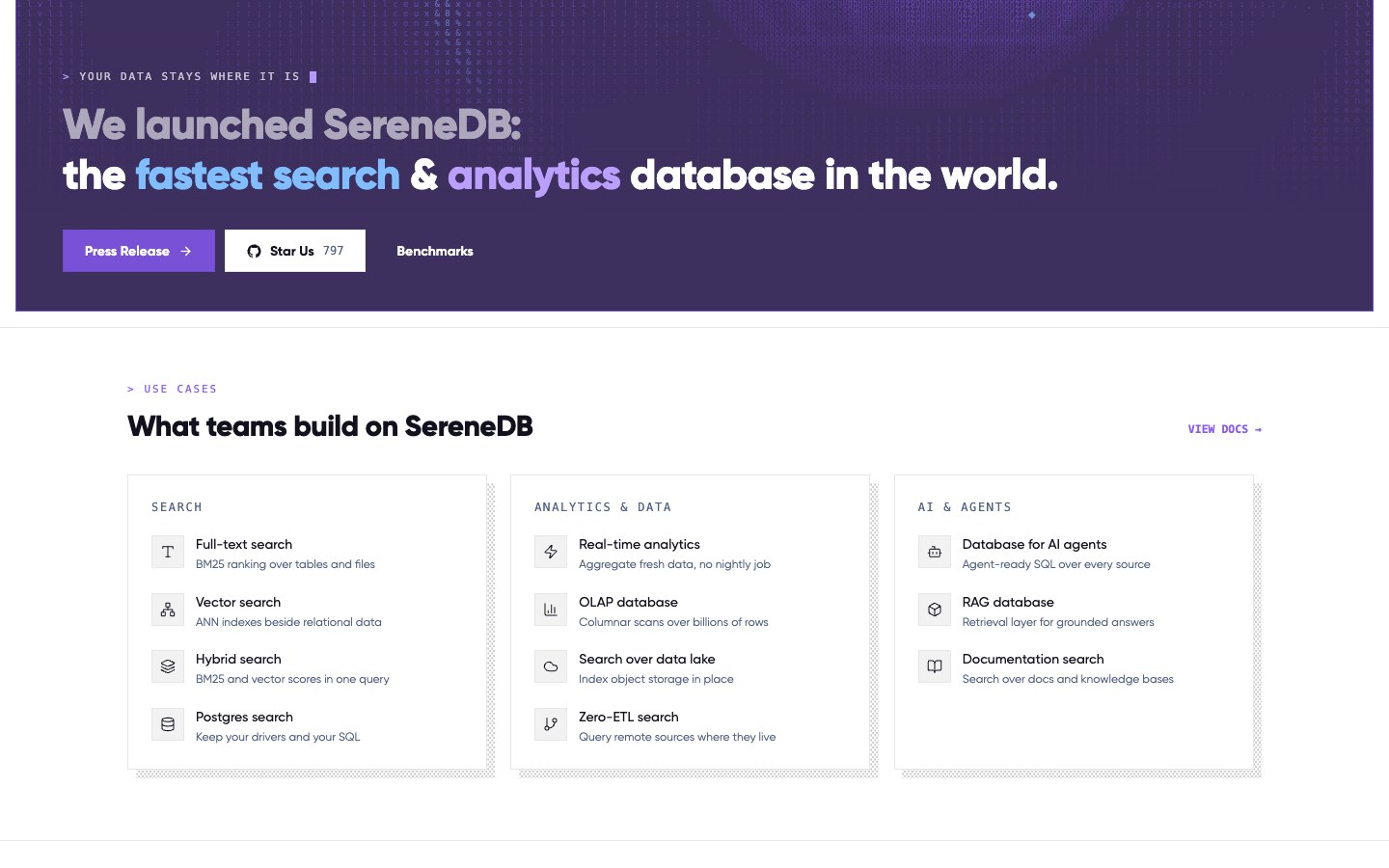Click the Vector search network icon
This screenshot has height=868, width=1389.
click(168, 610)
